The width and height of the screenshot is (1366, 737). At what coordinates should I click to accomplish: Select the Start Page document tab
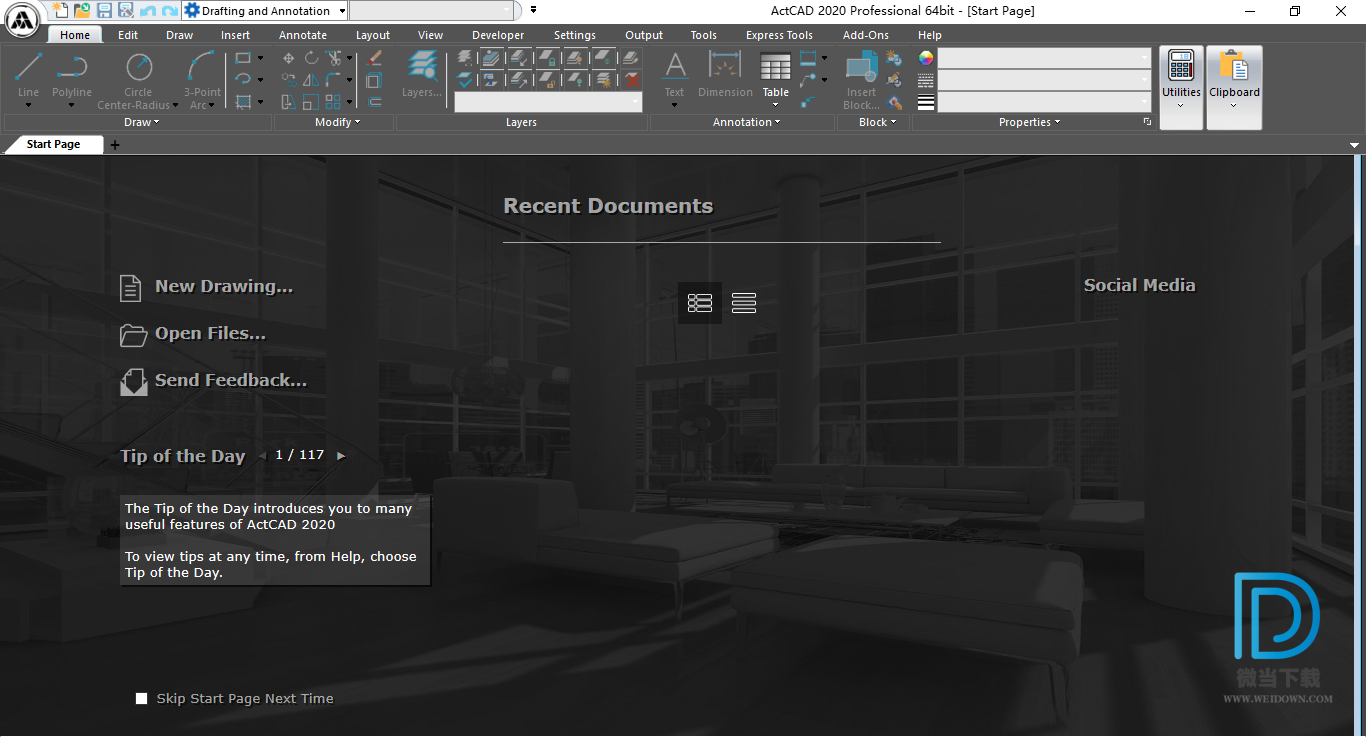tap(54, 144)
